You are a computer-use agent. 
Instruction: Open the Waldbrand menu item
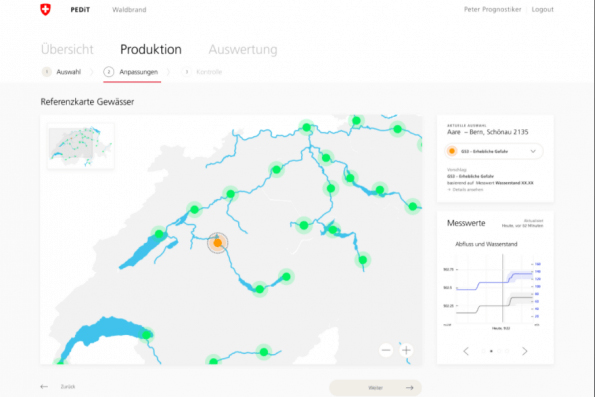tap(129, 10)
